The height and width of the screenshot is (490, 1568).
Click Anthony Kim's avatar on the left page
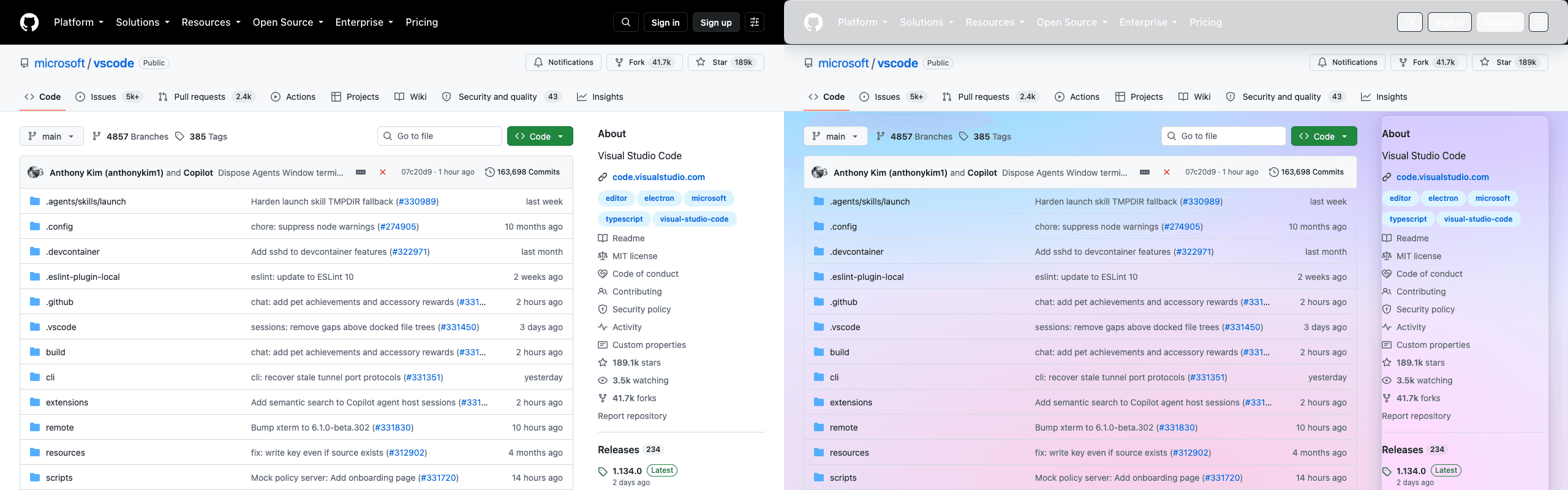click(35, 172)
